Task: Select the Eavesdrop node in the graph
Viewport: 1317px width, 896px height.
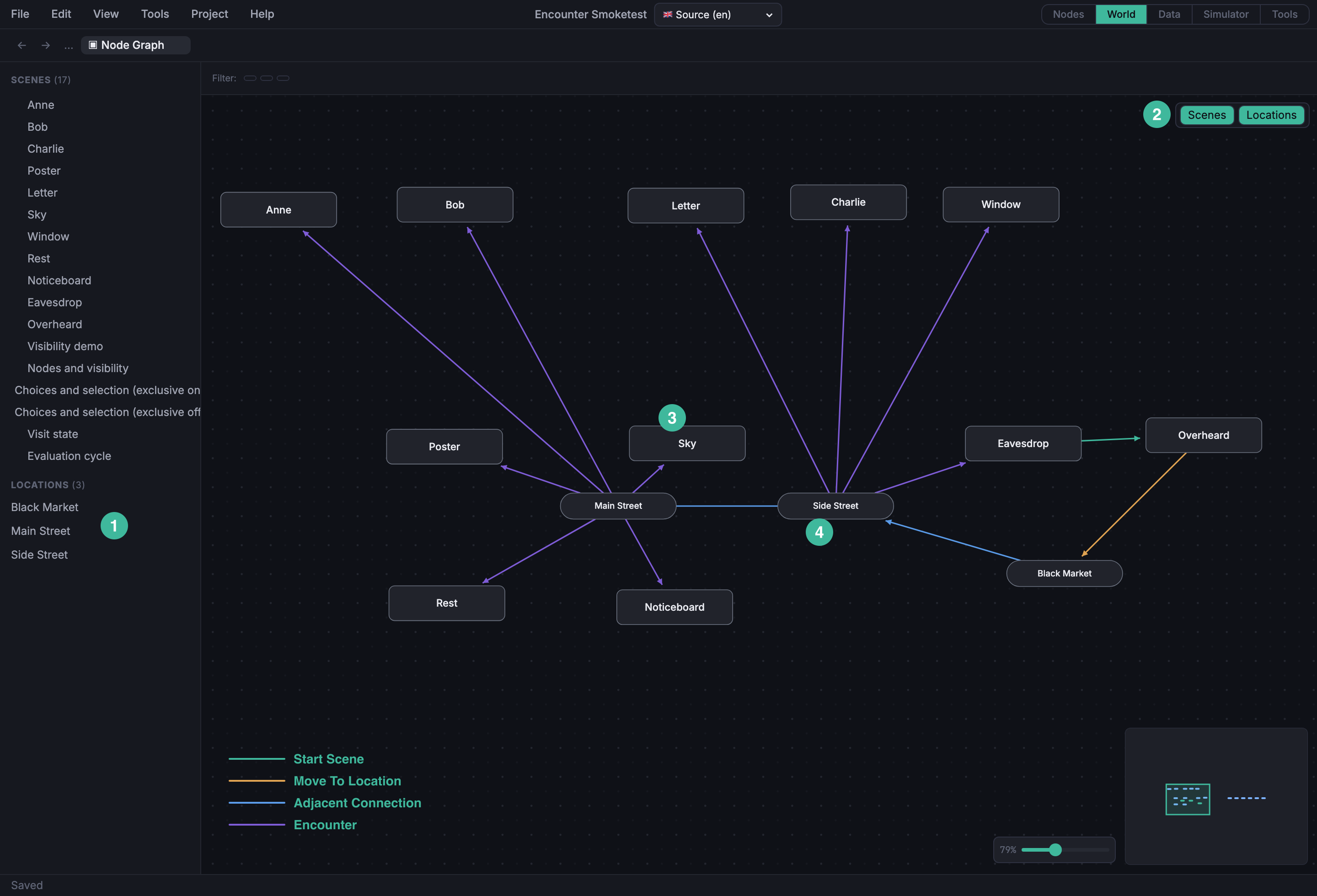Action: (x=1023, y=443)
